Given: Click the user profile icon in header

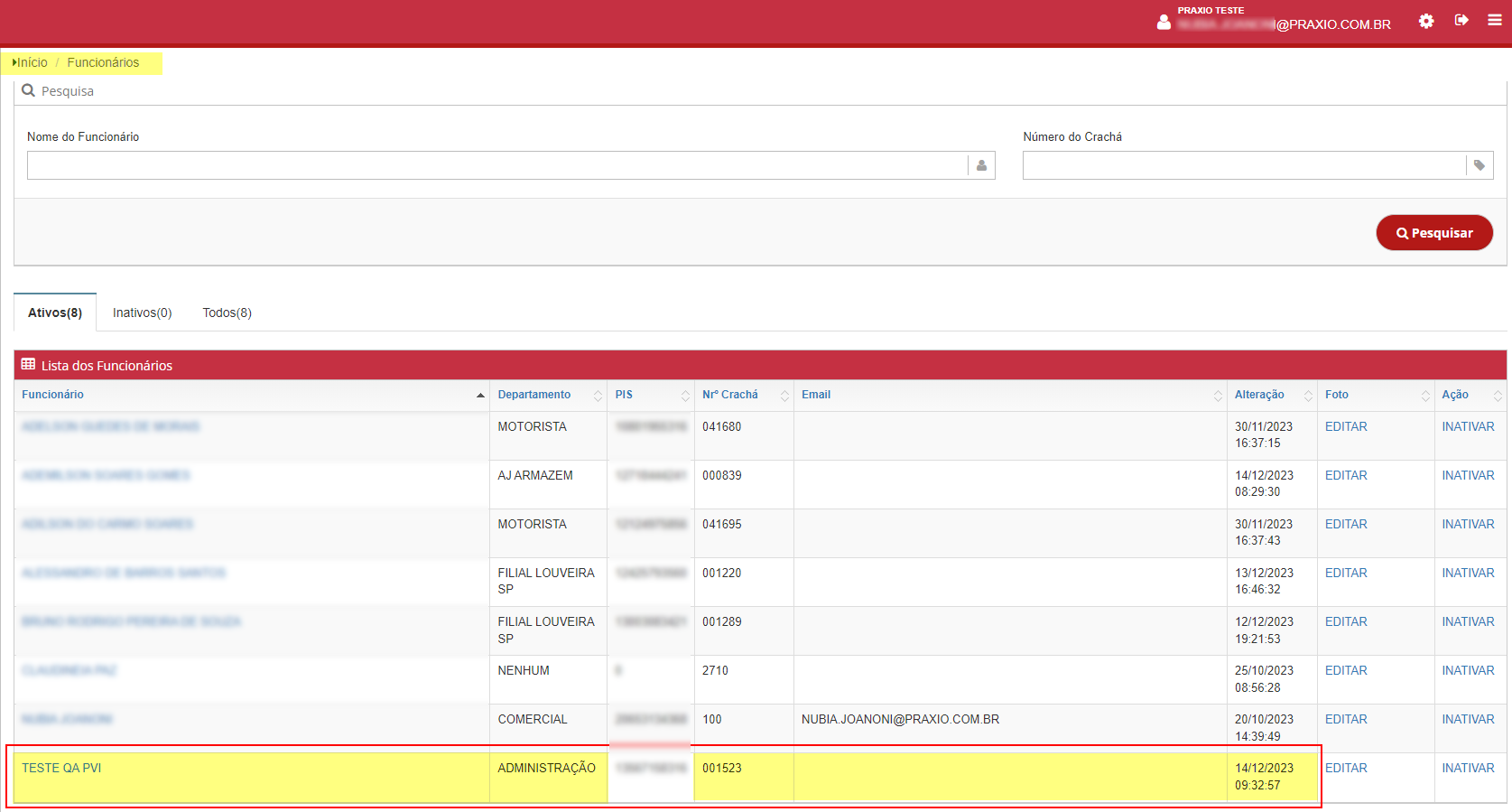Looking at the screenshot, I should [1164, 23].
